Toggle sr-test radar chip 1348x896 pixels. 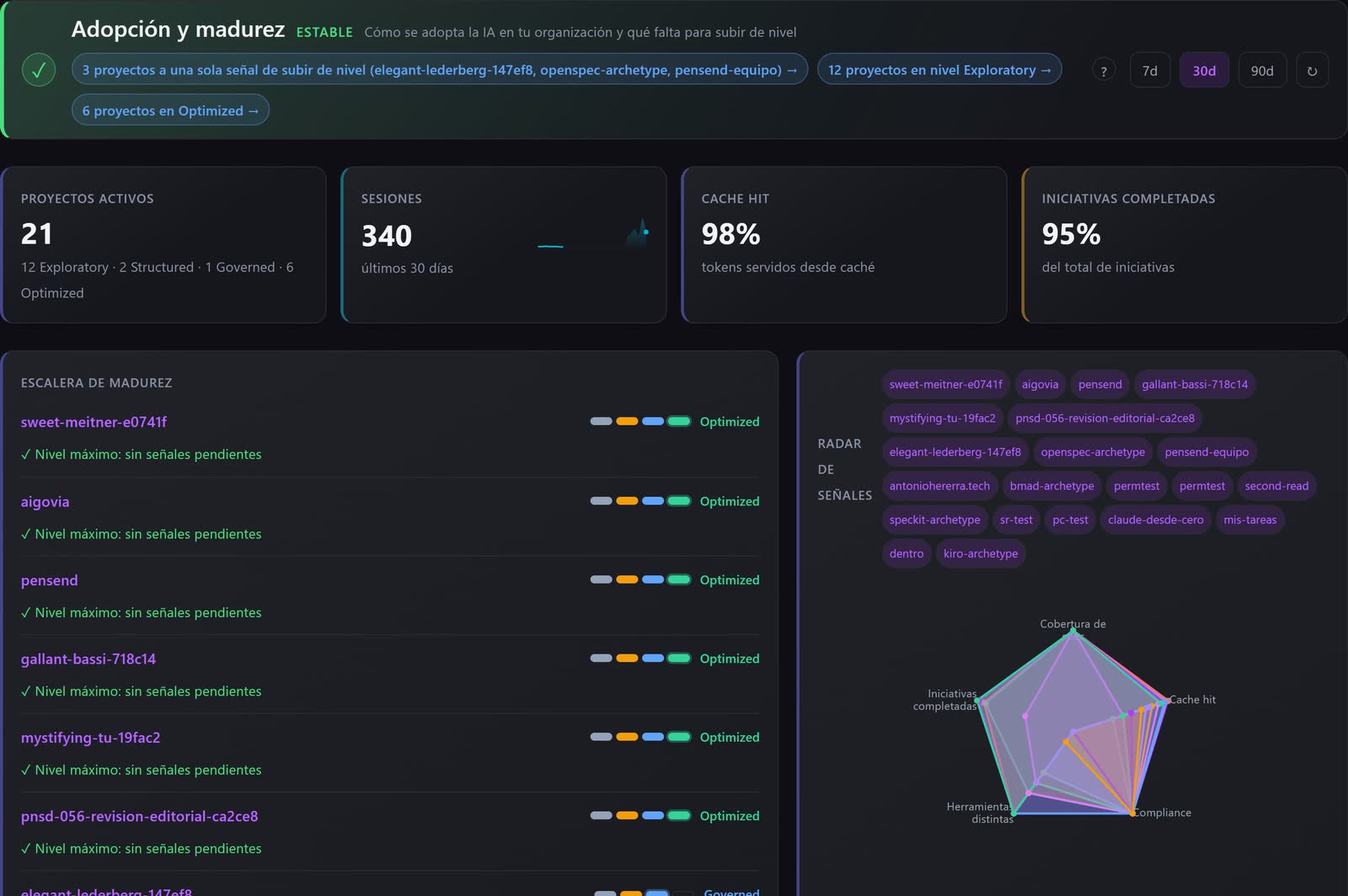click(x=1016, y=520)
